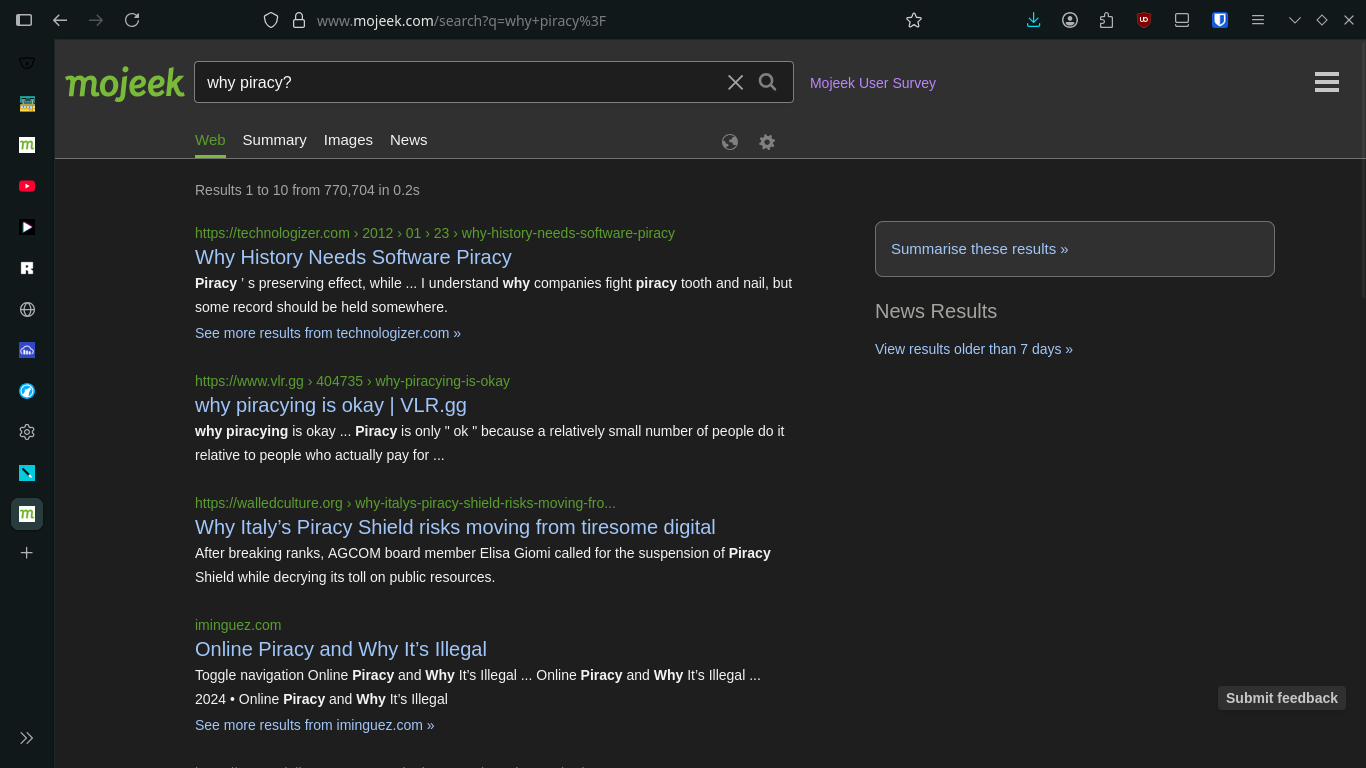Viewport: 1366px width, 768px height.
Task: Click walledculture.org URL breadcrumb
Action: pos(405,503)
